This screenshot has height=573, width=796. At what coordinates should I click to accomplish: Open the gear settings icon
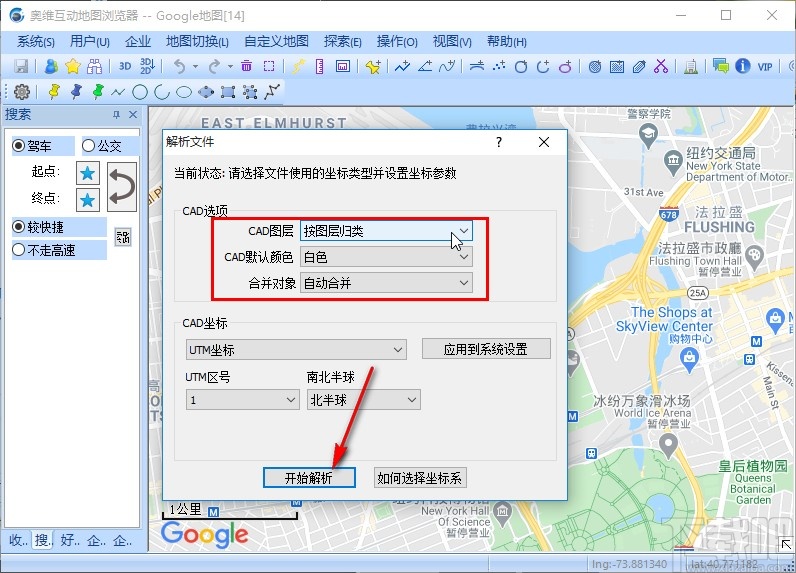[x=22, y=92]
